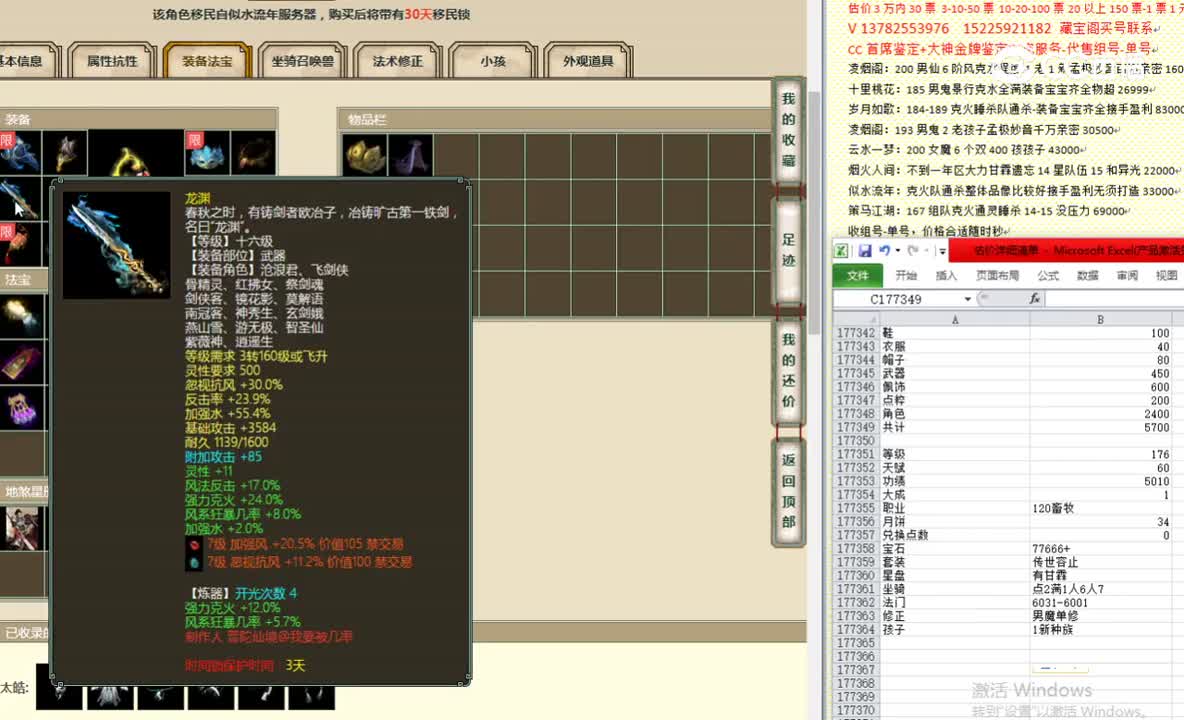Expand the Name Box dropdown arrow
Image resolution: width=1184 pixels, height=720 pixels.
[x=967, y=300]
